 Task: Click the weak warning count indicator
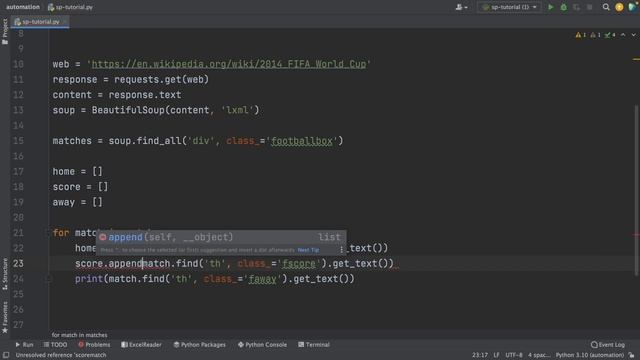click(596, 35)
